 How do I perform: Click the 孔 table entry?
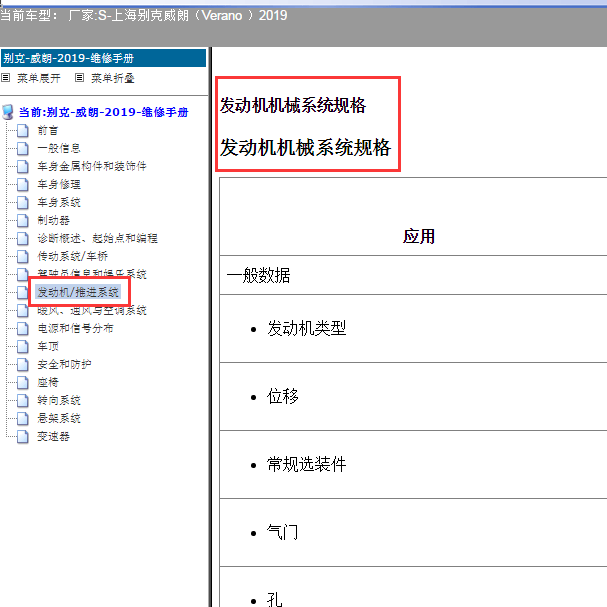pos(274,600)
